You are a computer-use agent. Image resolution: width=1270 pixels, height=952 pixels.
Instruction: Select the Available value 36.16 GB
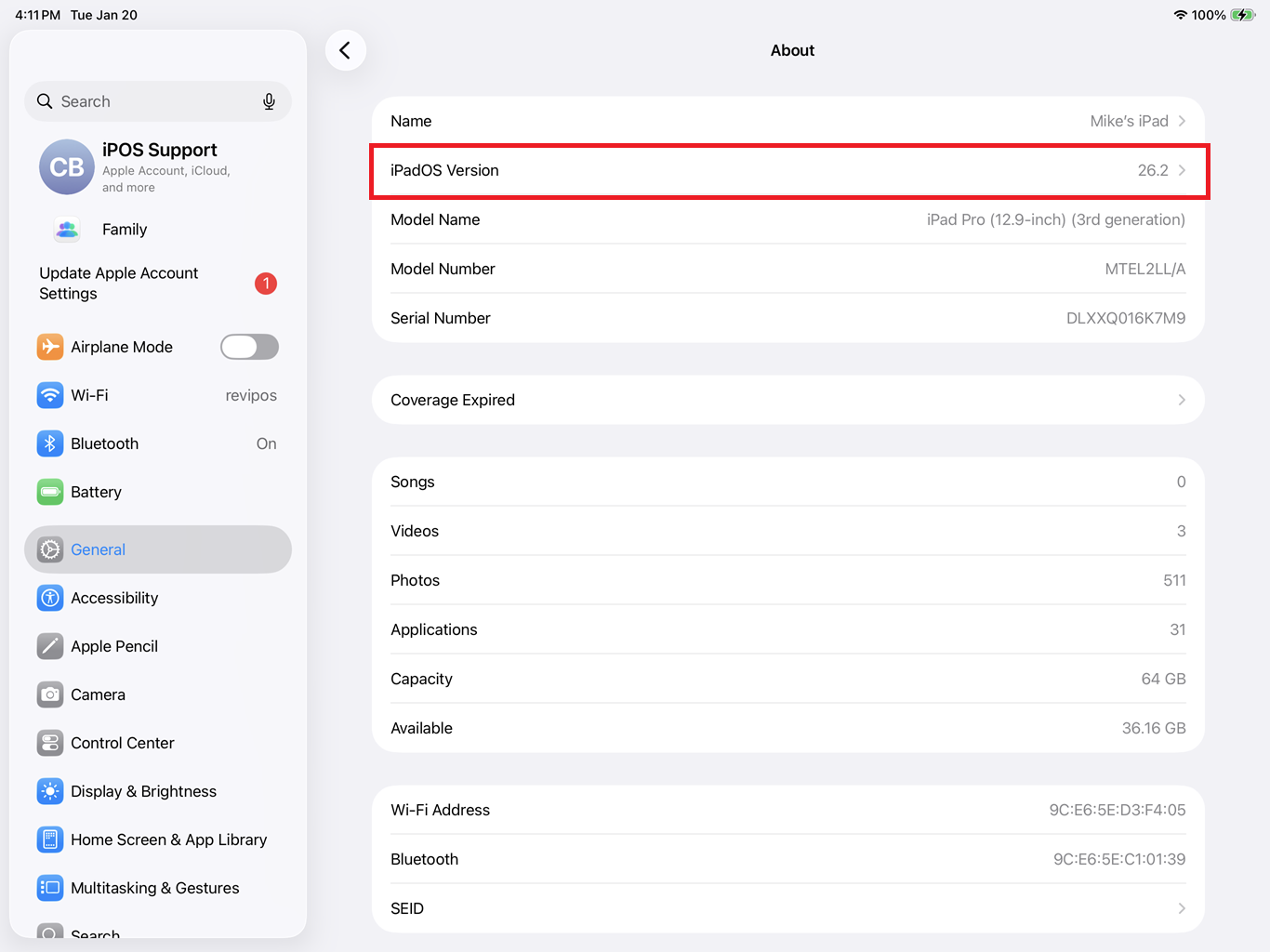tap(1154, 728)
